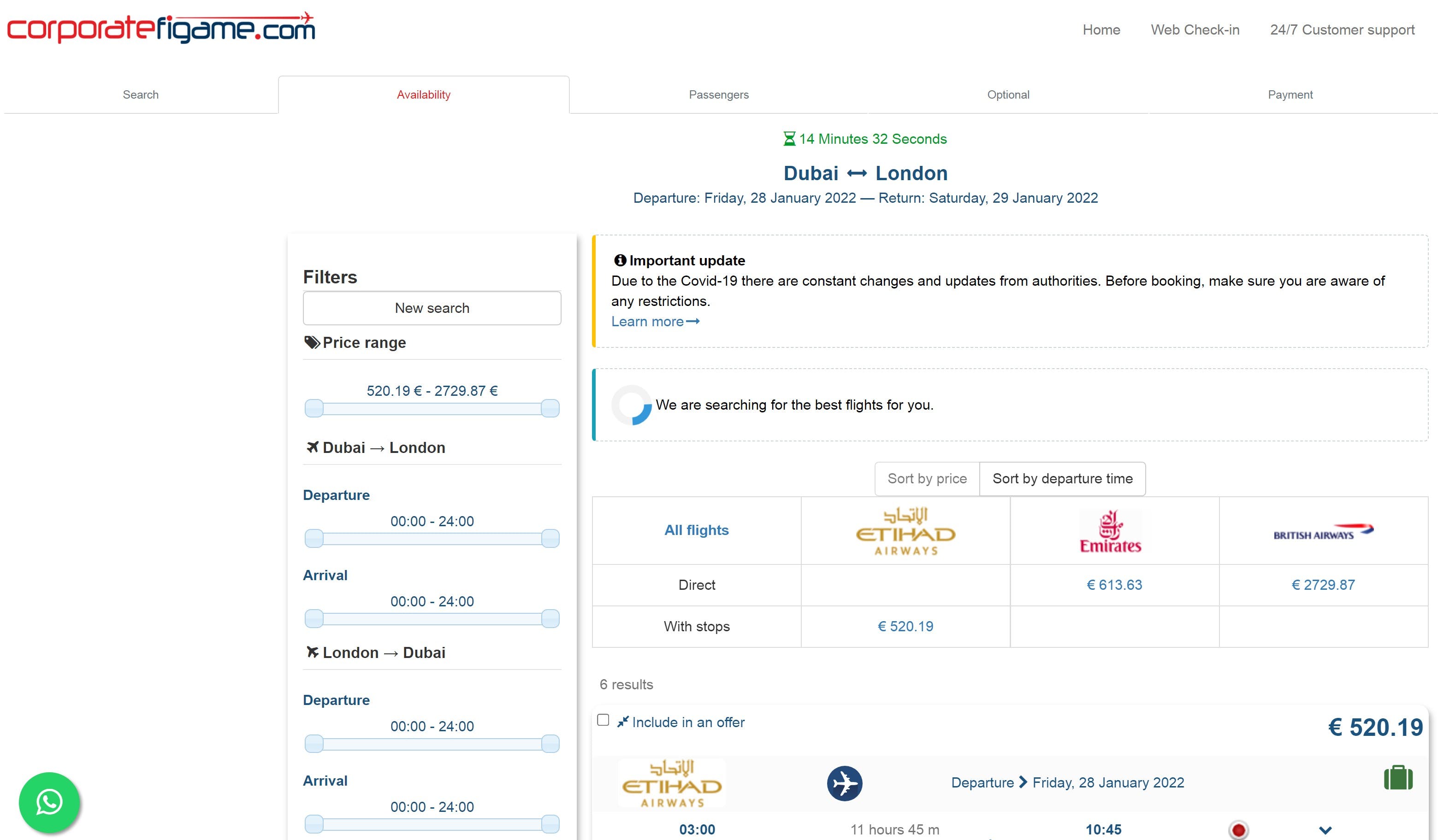Filter by British Airways logo
Viewport: 1438px width, 840px height.
1323,532
